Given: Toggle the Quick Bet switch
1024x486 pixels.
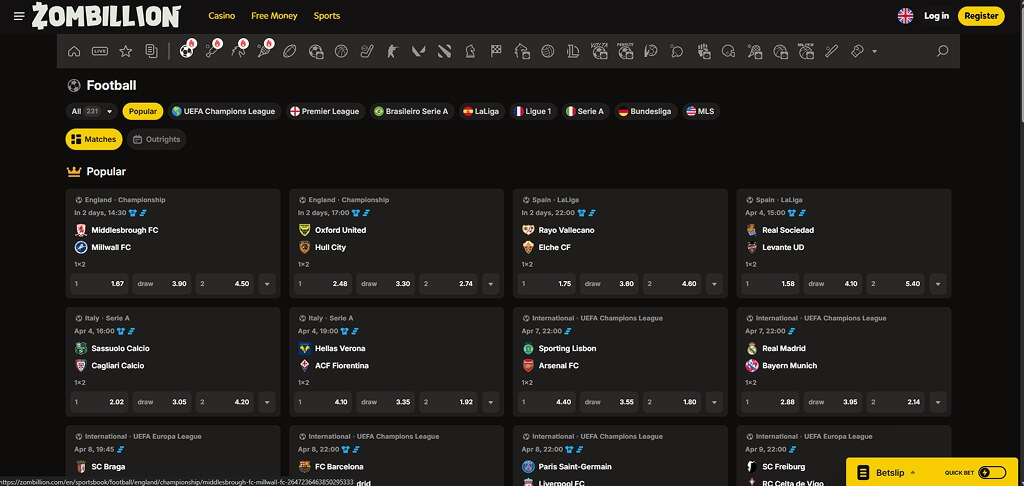Looking at the screenshot, I should (x=992, y=472).
